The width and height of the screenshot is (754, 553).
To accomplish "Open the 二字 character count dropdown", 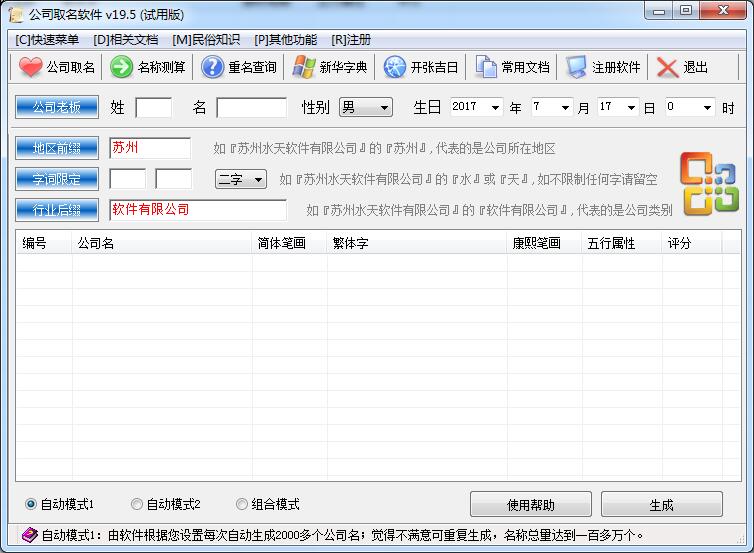I will 240,179.
